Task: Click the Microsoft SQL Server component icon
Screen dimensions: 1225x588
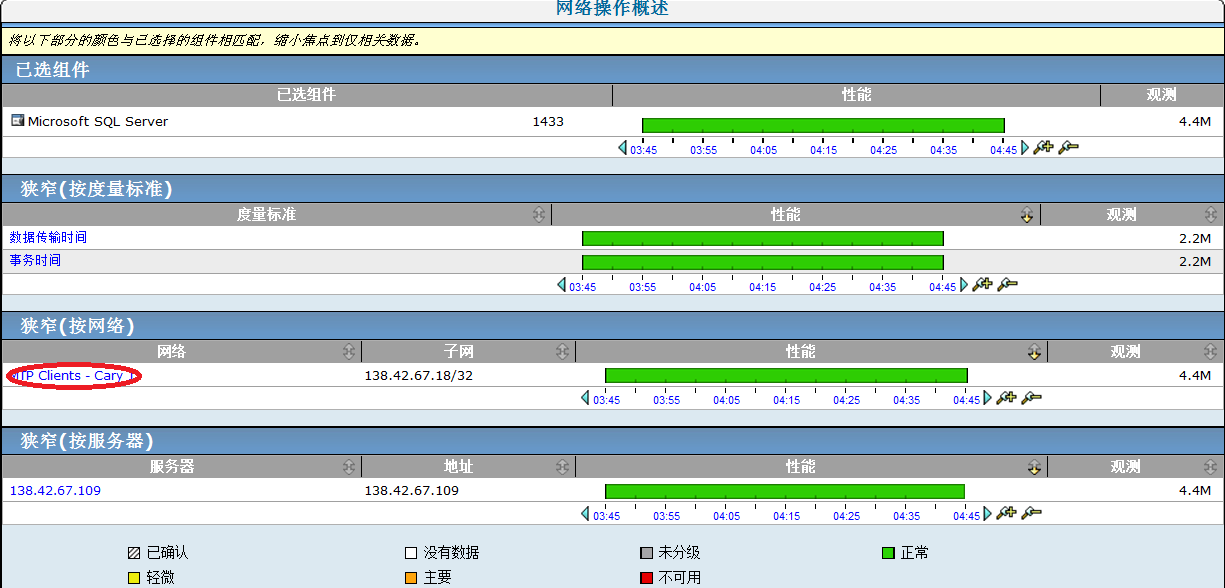Action: tap(17, 121)
